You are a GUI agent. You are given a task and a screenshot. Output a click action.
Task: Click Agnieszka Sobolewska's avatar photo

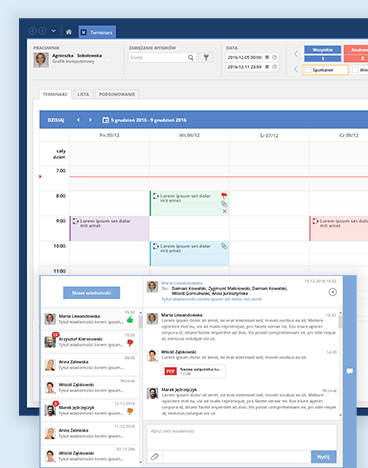(41, 60)
